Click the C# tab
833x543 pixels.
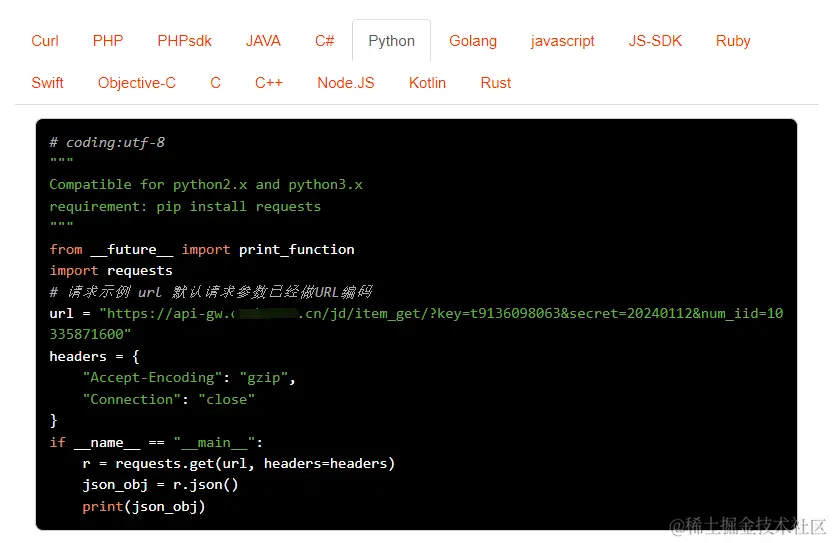(325, 41)
